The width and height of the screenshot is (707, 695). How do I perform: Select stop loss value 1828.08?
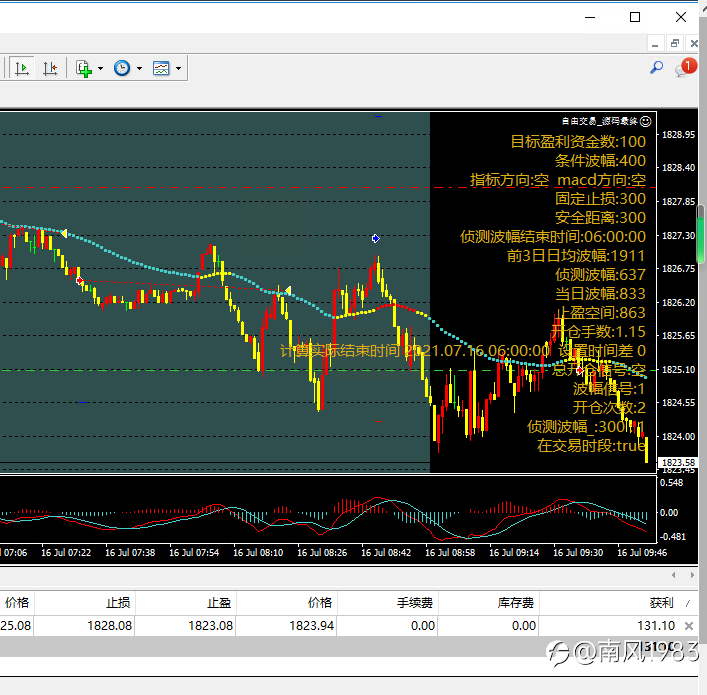pyautogui.click(x=110, y=626)
